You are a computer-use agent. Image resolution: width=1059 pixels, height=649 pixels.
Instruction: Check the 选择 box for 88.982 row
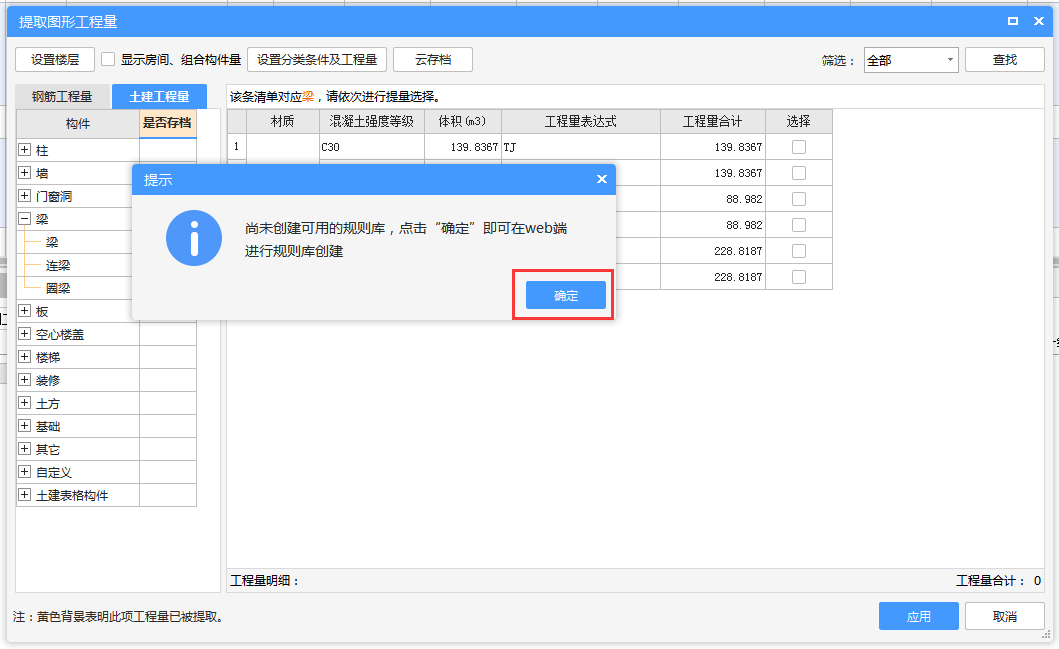tap(798, 199)
